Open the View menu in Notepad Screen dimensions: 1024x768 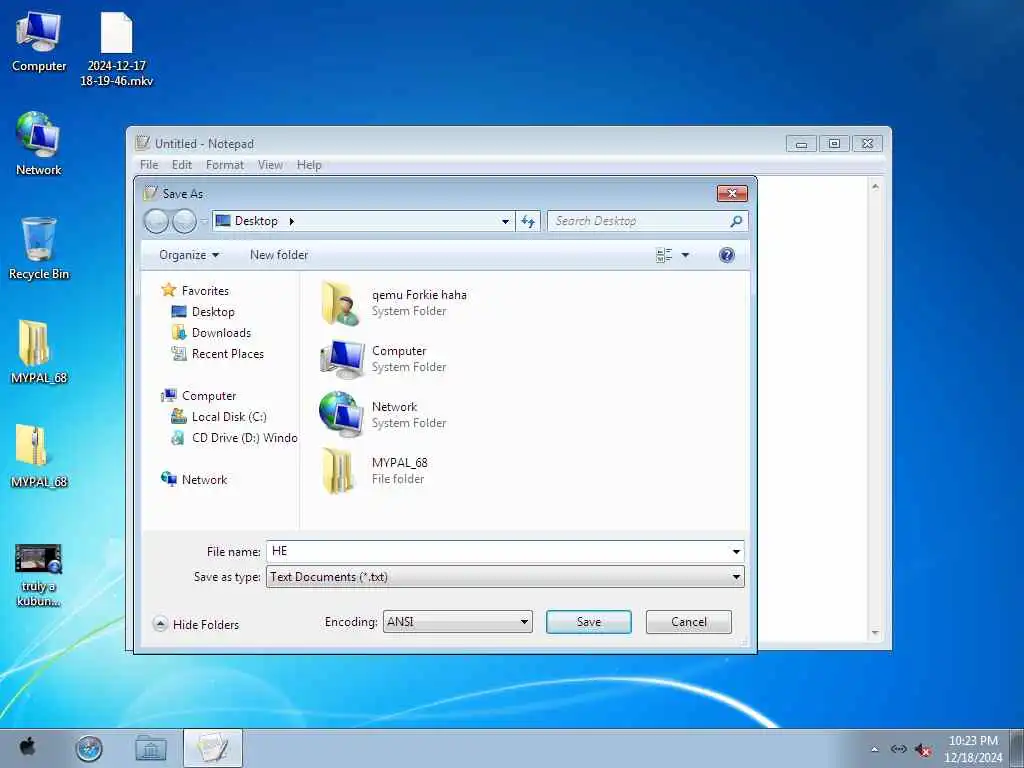[270, 165]
